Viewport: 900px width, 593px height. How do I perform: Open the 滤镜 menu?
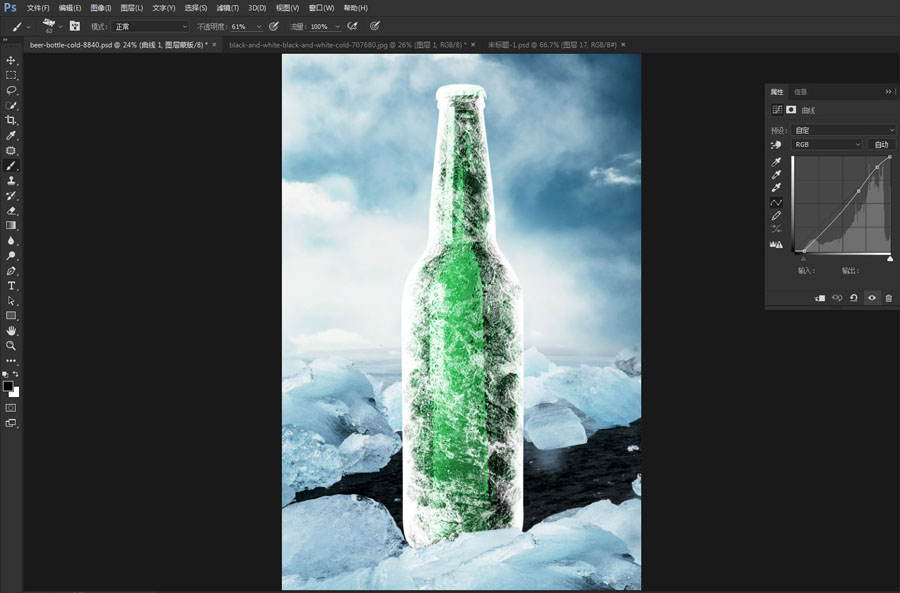[224, 7]
